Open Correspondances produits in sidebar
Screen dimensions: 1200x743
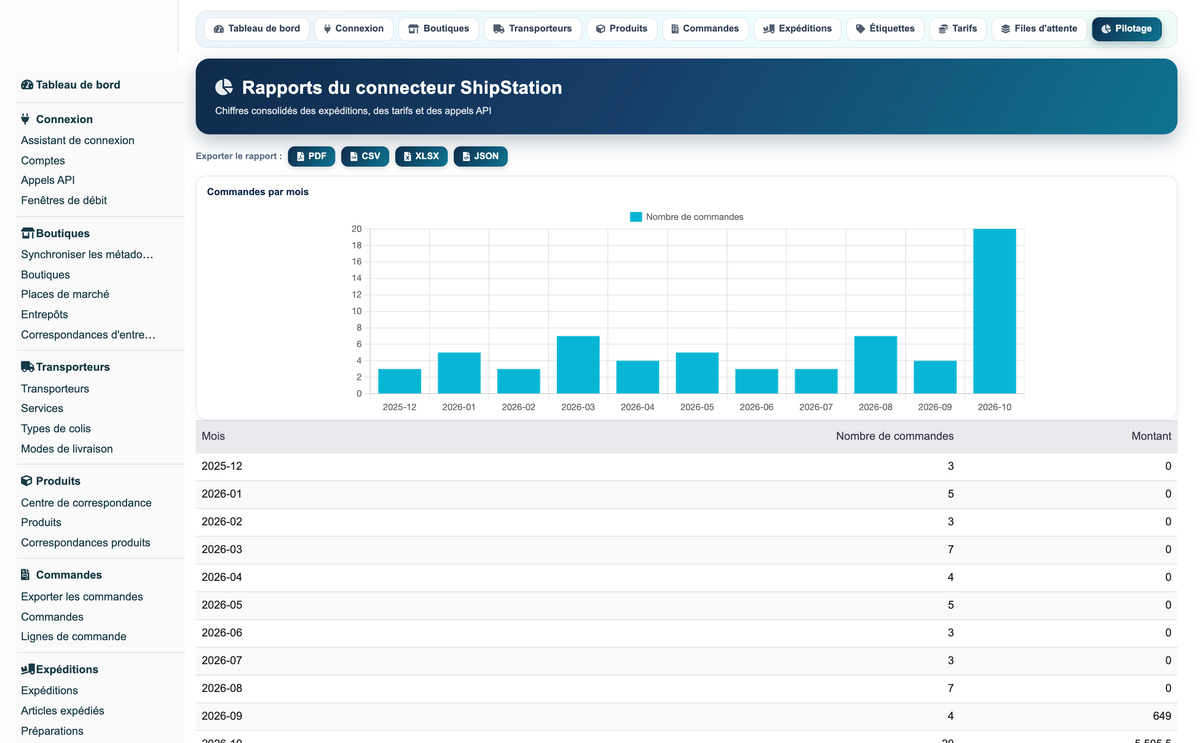[x=86, y=543]
